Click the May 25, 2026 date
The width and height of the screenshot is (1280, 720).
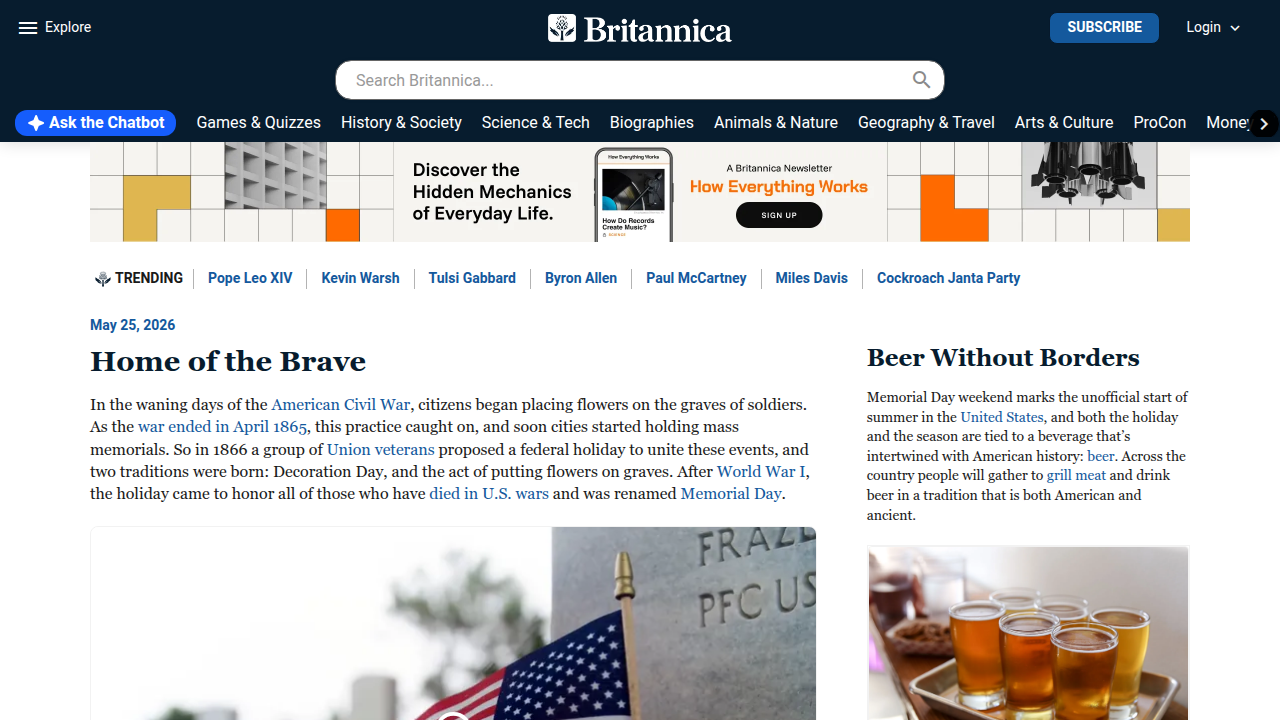(x=133, y=325)
